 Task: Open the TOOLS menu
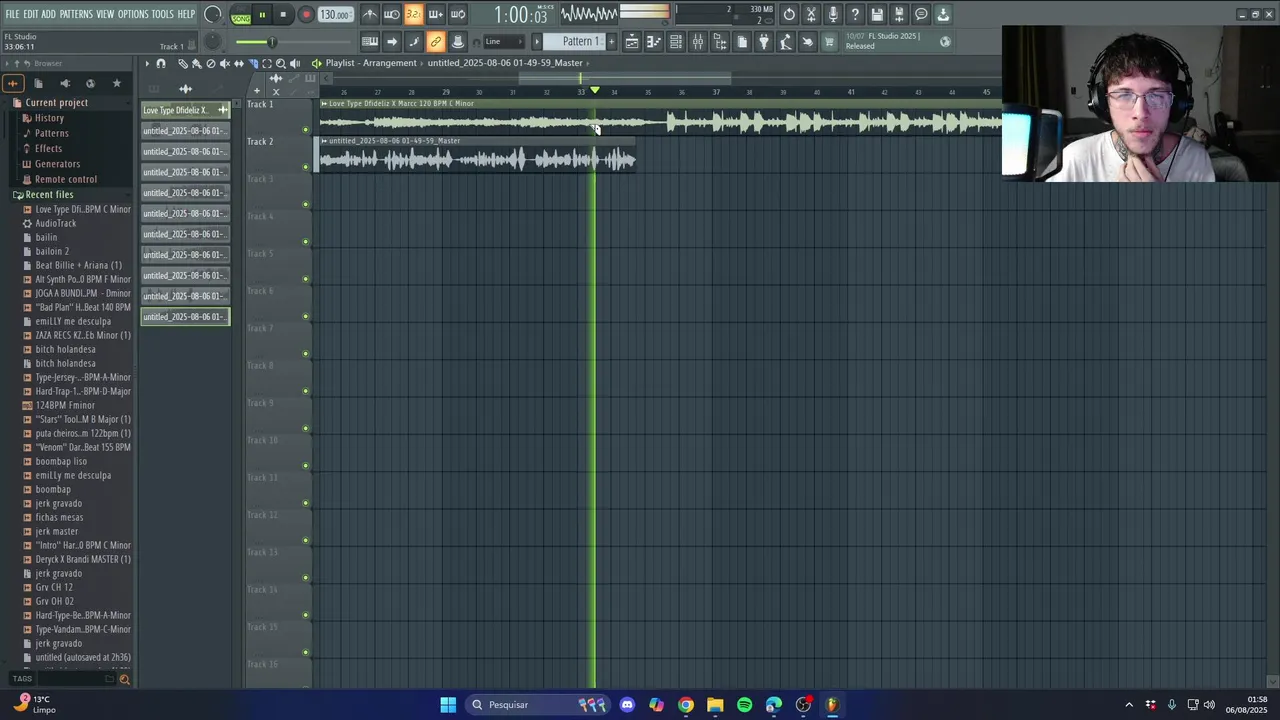point(163,14)
